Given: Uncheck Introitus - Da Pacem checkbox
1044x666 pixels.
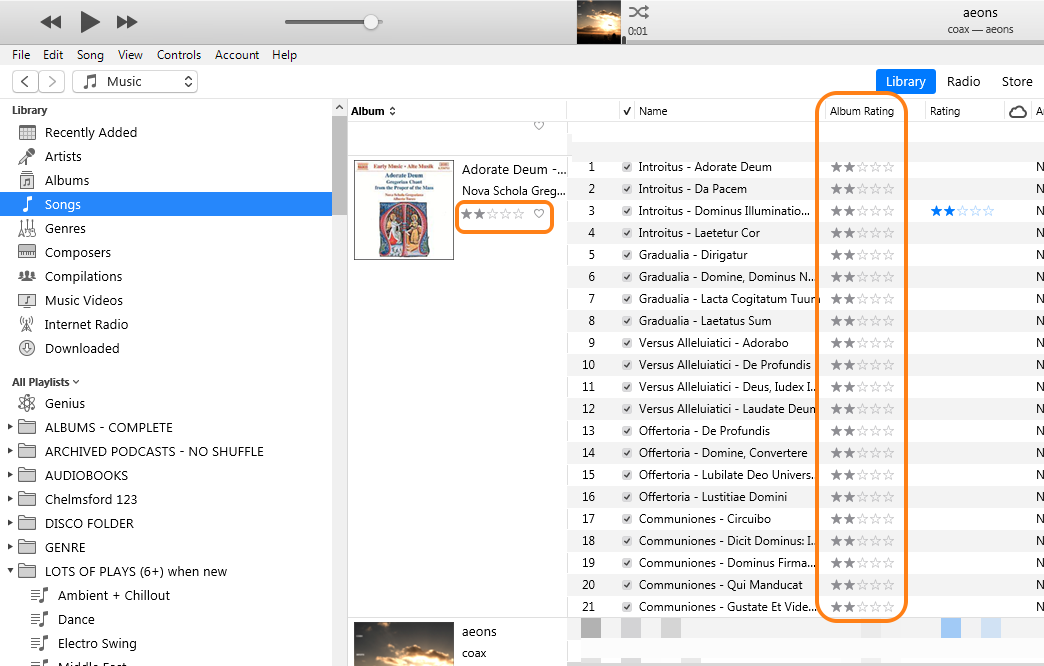Looking at the screenshot, I should click(x=627, y=189).
